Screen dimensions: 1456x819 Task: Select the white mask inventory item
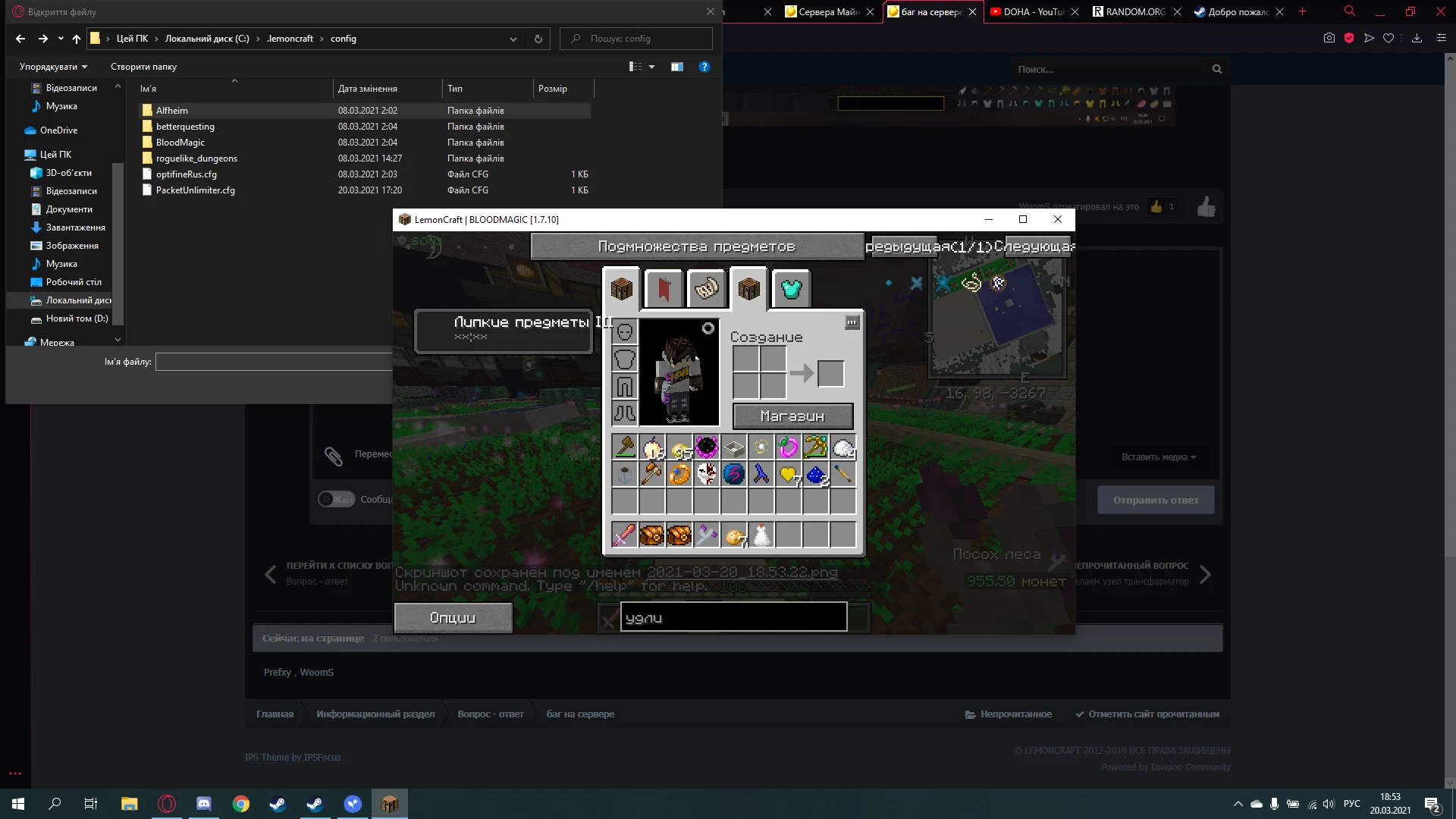pyautogui.click(x=706, y=474)
